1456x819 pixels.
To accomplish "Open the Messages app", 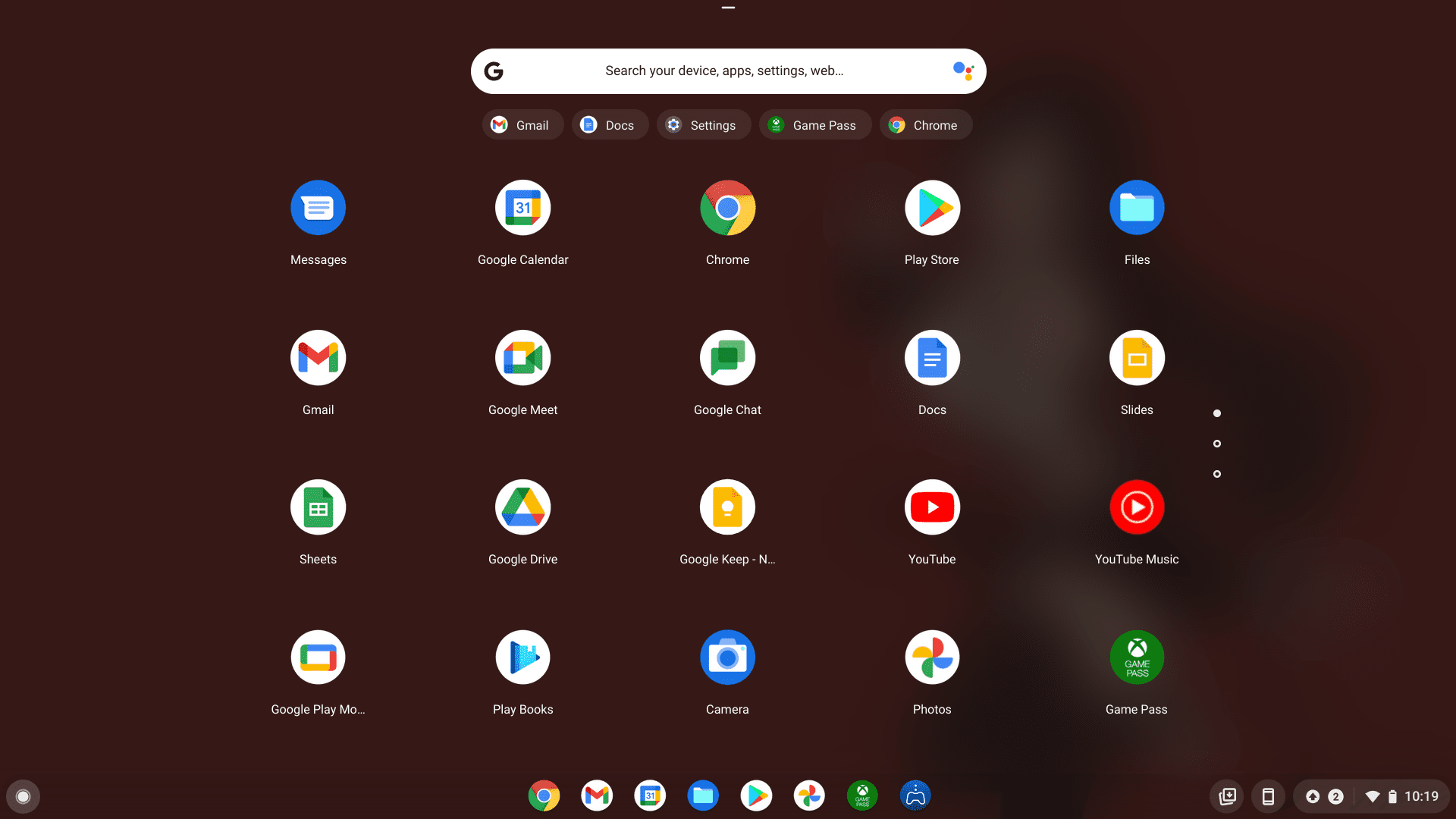I will click(x=318, y=207).
